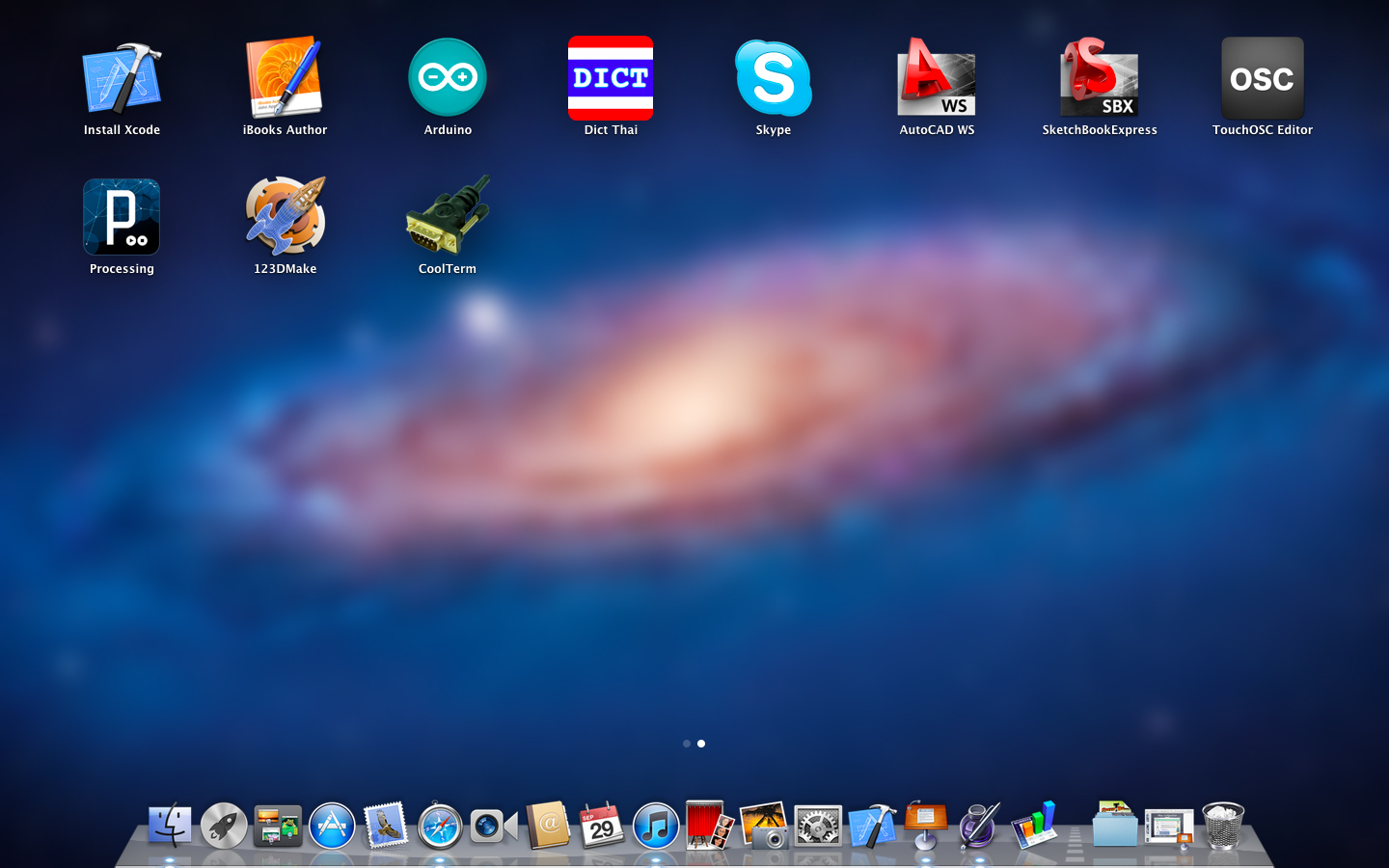This screenshot has width=1389, height=868.
Task: Open Pages ink pen icon in Dock
Action: 980,827
